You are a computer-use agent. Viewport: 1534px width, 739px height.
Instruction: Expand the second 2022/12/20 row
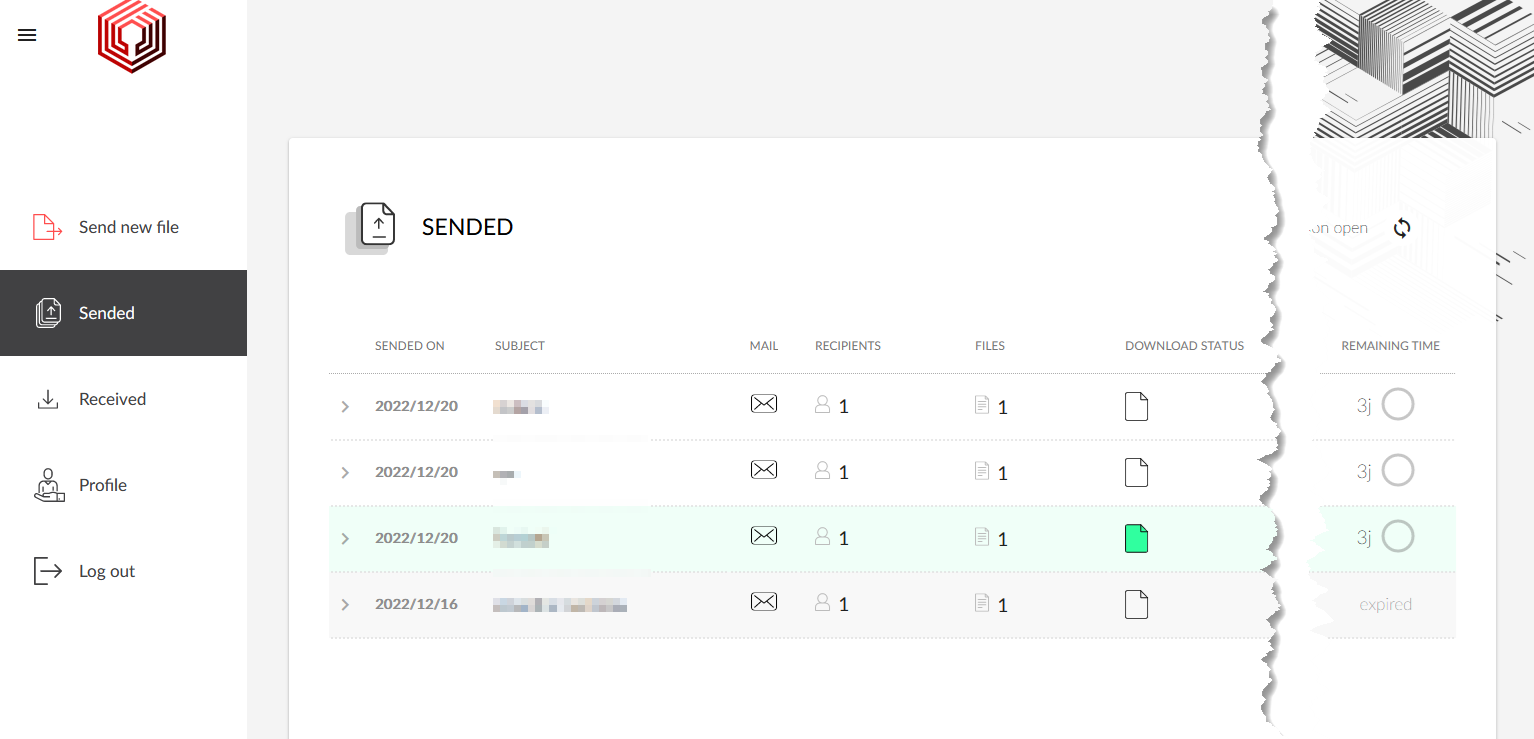(345, 473)
